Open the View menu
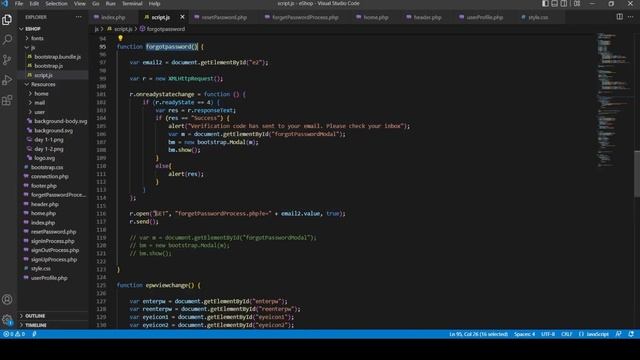Viewport: 640px width, 360px height. coord(80,4)
